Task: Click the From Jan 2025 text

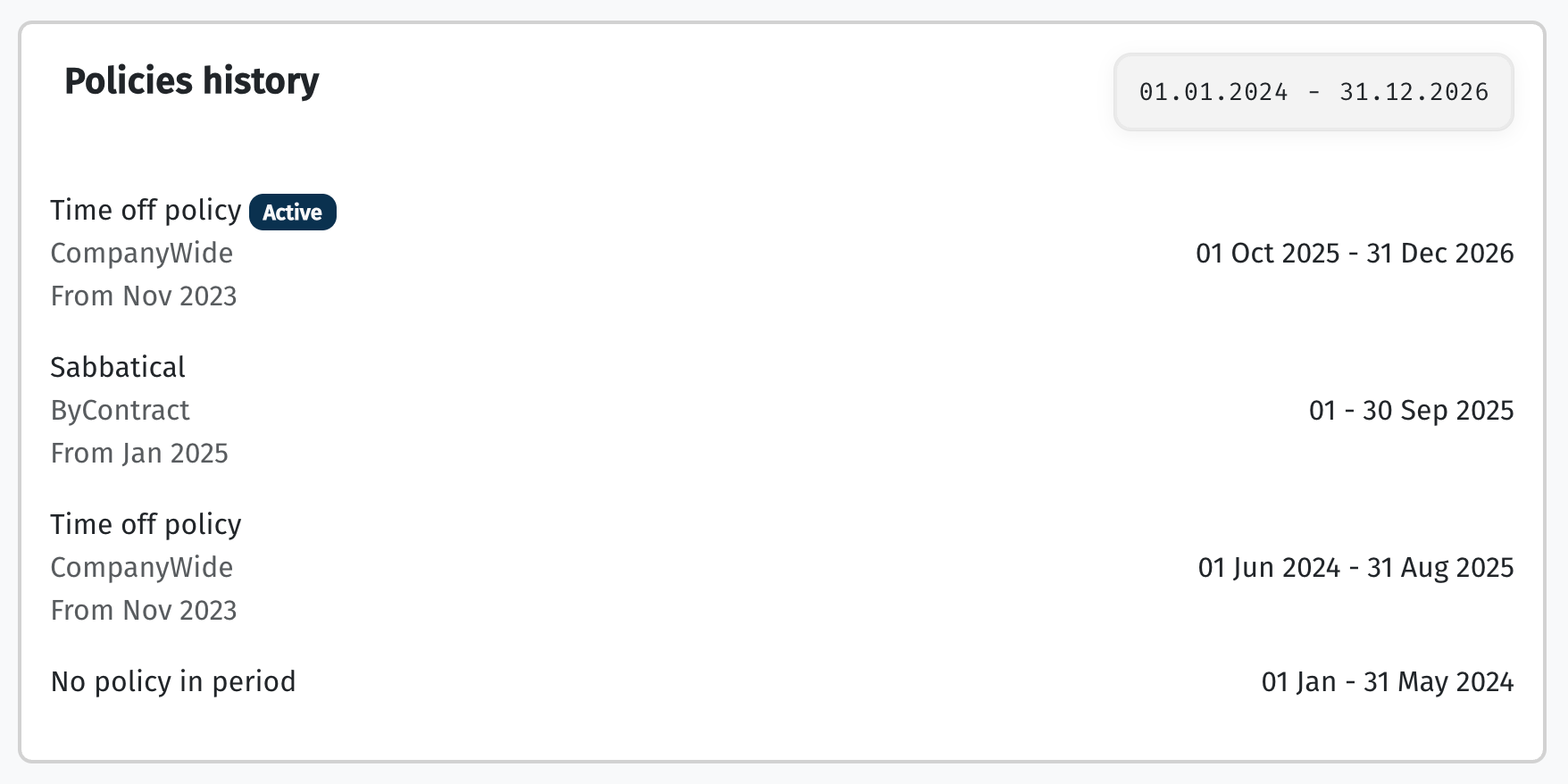Action: pyautogui.click(x=139, y=453)
